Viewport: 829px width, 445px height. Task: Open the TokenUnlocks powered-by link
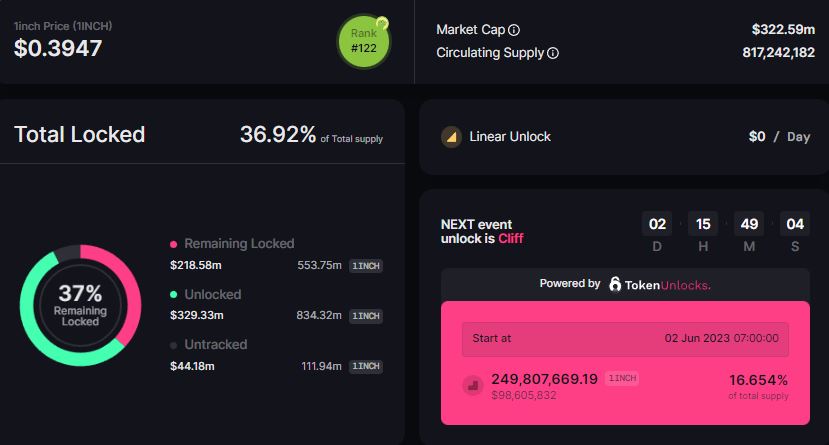667,285
